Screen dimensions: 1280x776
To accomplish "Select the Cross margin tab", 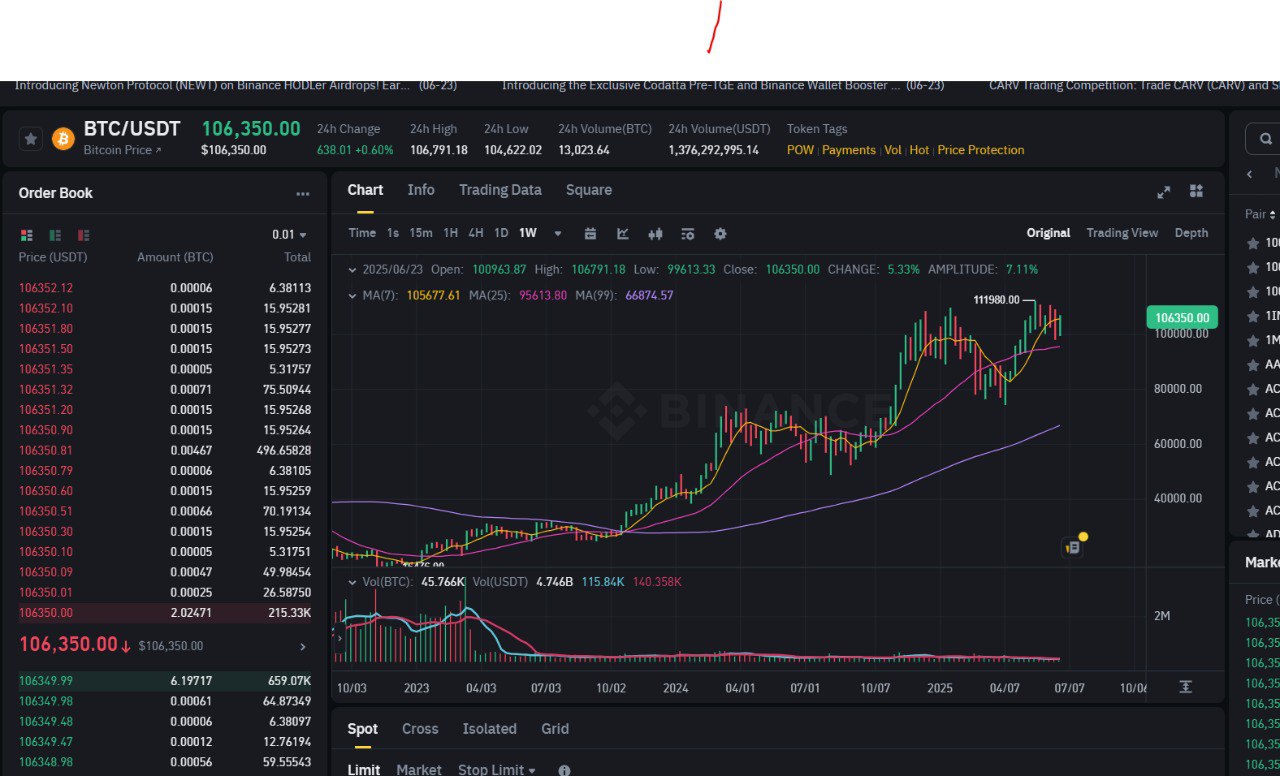I will [420, 729].
